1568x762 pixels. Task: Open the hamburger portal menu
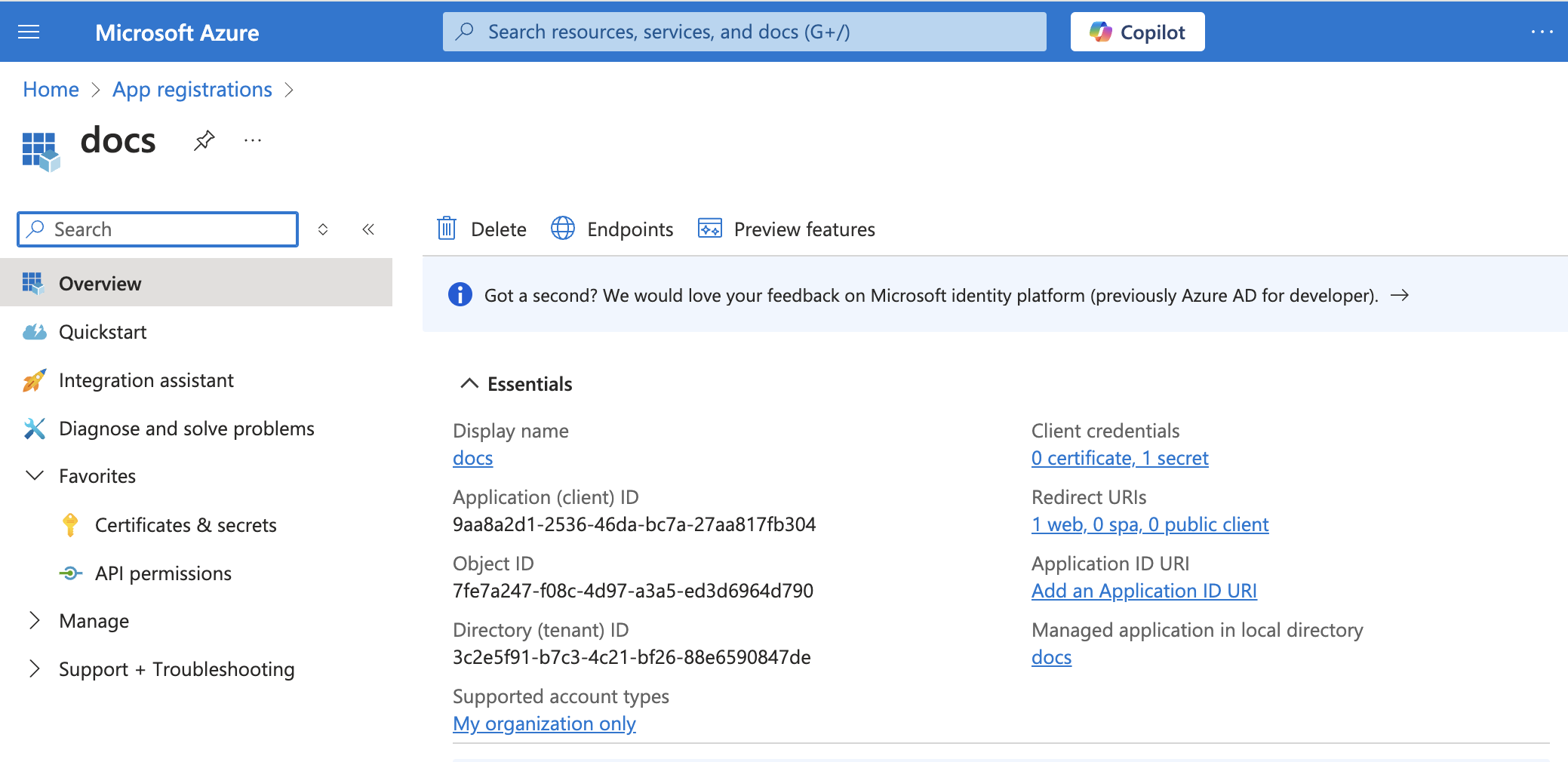tap(29, 32)
